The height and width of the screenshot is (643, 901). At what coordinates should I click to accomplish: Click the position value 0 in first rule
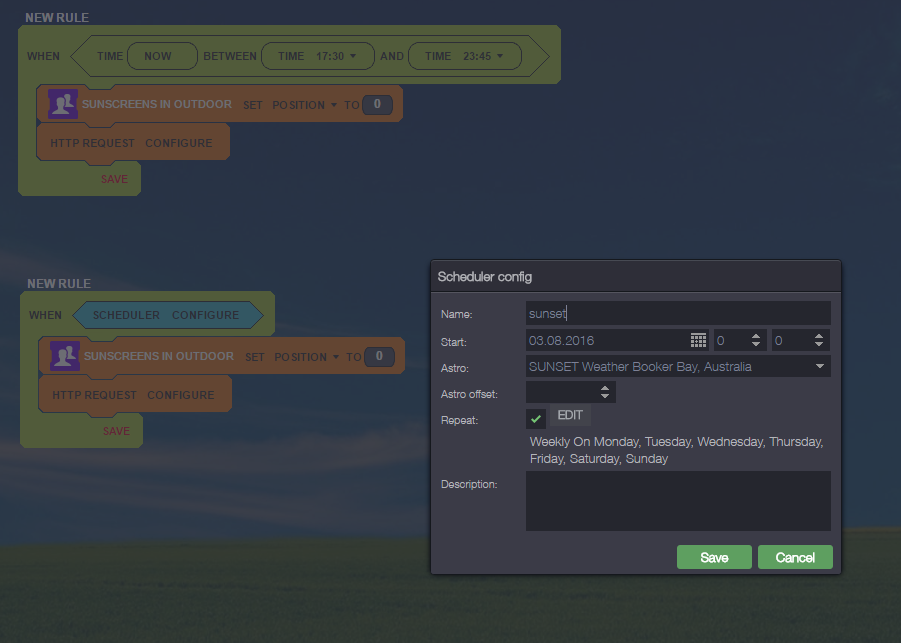[x=377, y=104]
